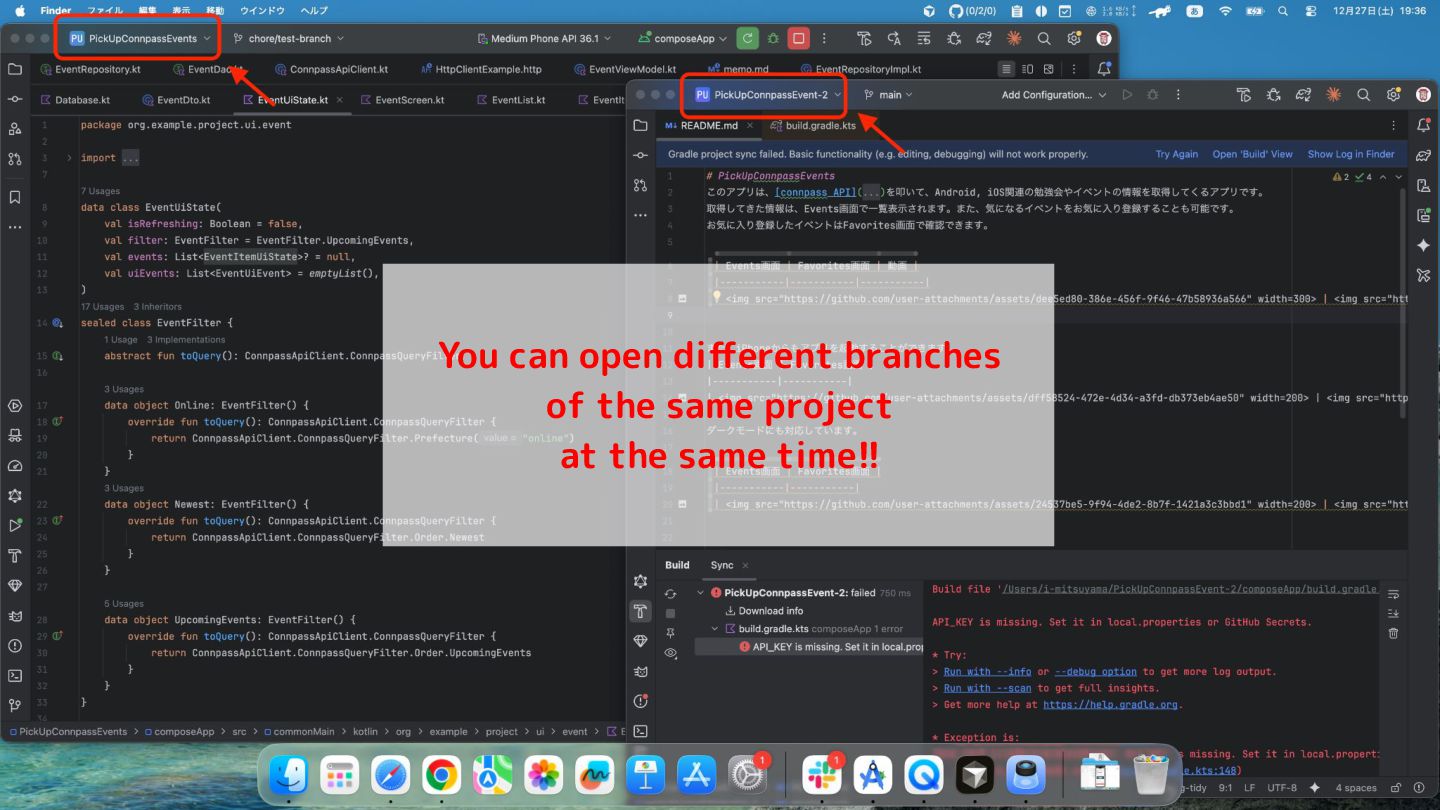Viewport: 1440px width, 810px height.
Task: Click 'Run with --info' link in build output
Action: tap(988, 672)
